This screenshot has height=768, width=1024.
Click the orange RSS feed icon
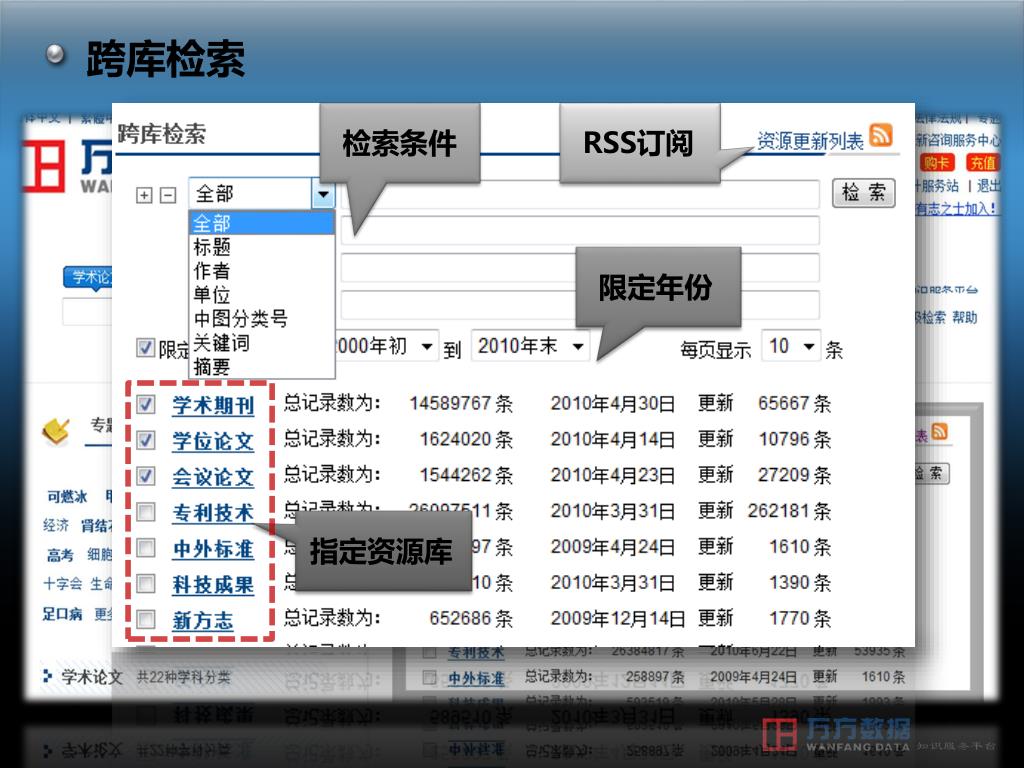[x=881, y=135]
